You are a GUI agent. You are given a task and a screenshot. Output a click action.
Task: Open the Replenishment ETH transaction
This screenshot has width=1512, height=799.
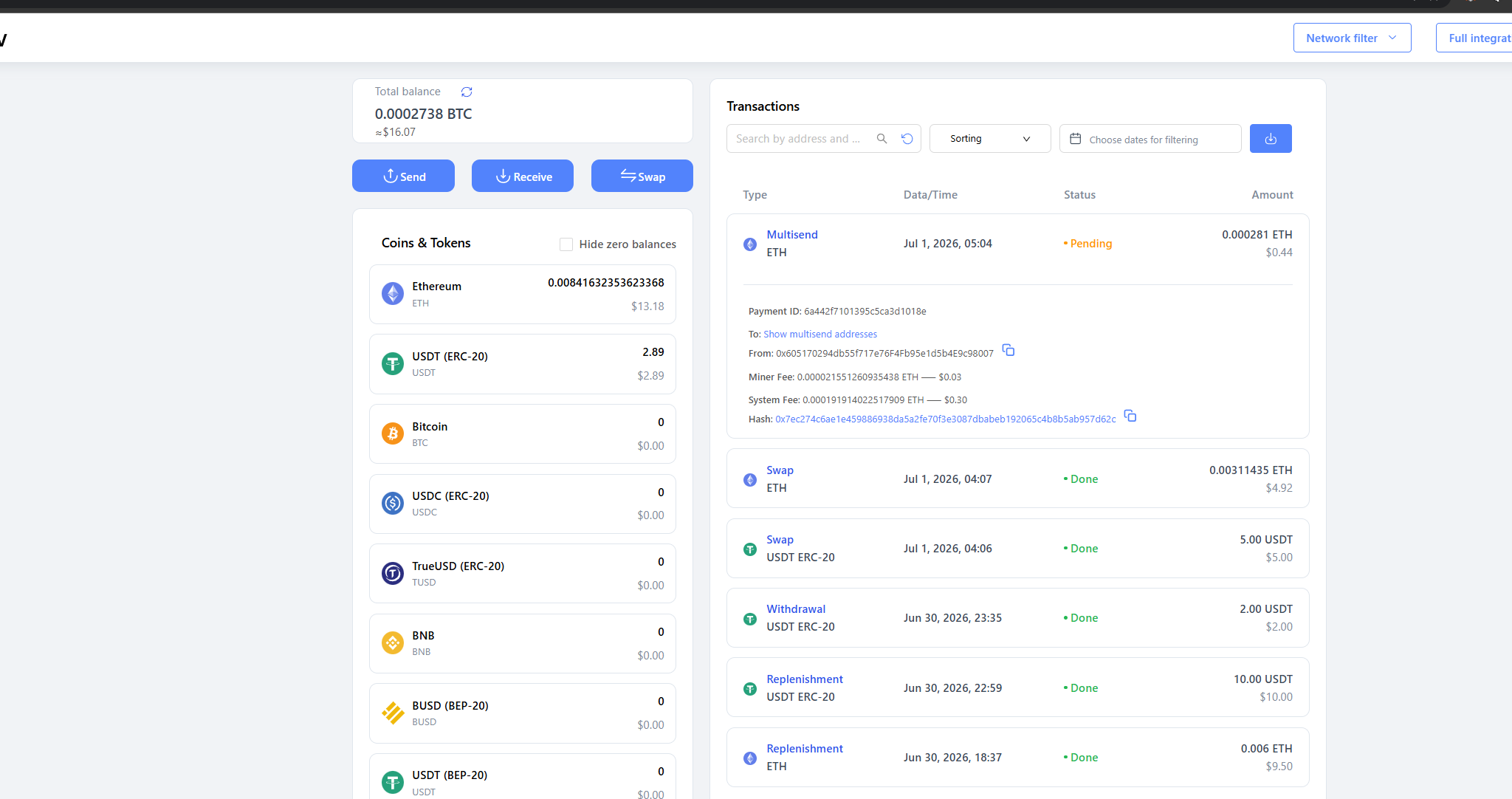click(805, 748)
